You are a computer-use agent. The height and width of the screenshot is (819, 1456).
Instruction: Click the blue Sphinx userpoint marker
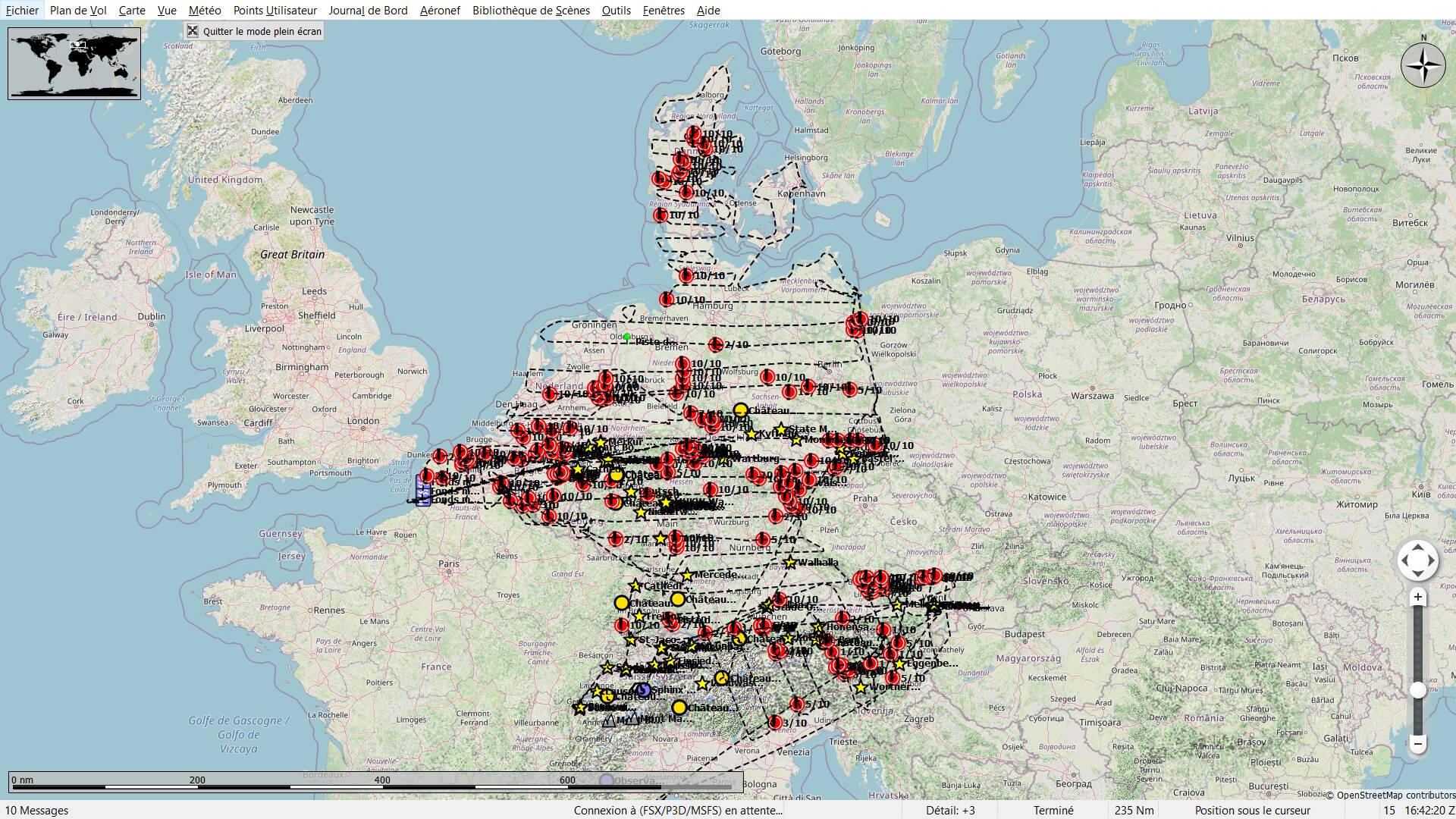(x=644, y=689)
